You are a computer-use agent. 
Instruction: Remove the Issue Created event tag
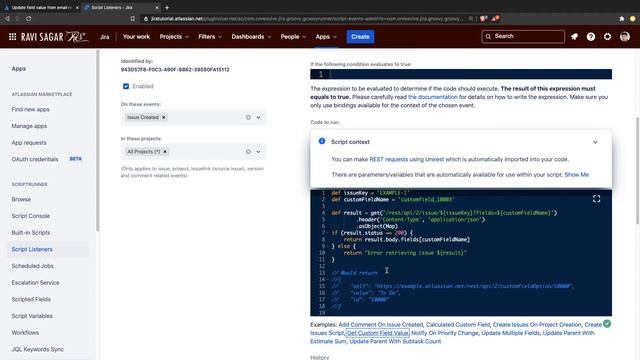(x=164, y=117)
